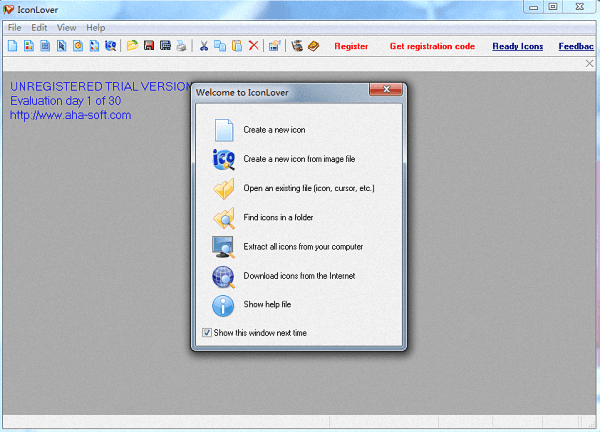Click the help book icon in toolbar
The image size is (600, 432).
click(313, 46)
